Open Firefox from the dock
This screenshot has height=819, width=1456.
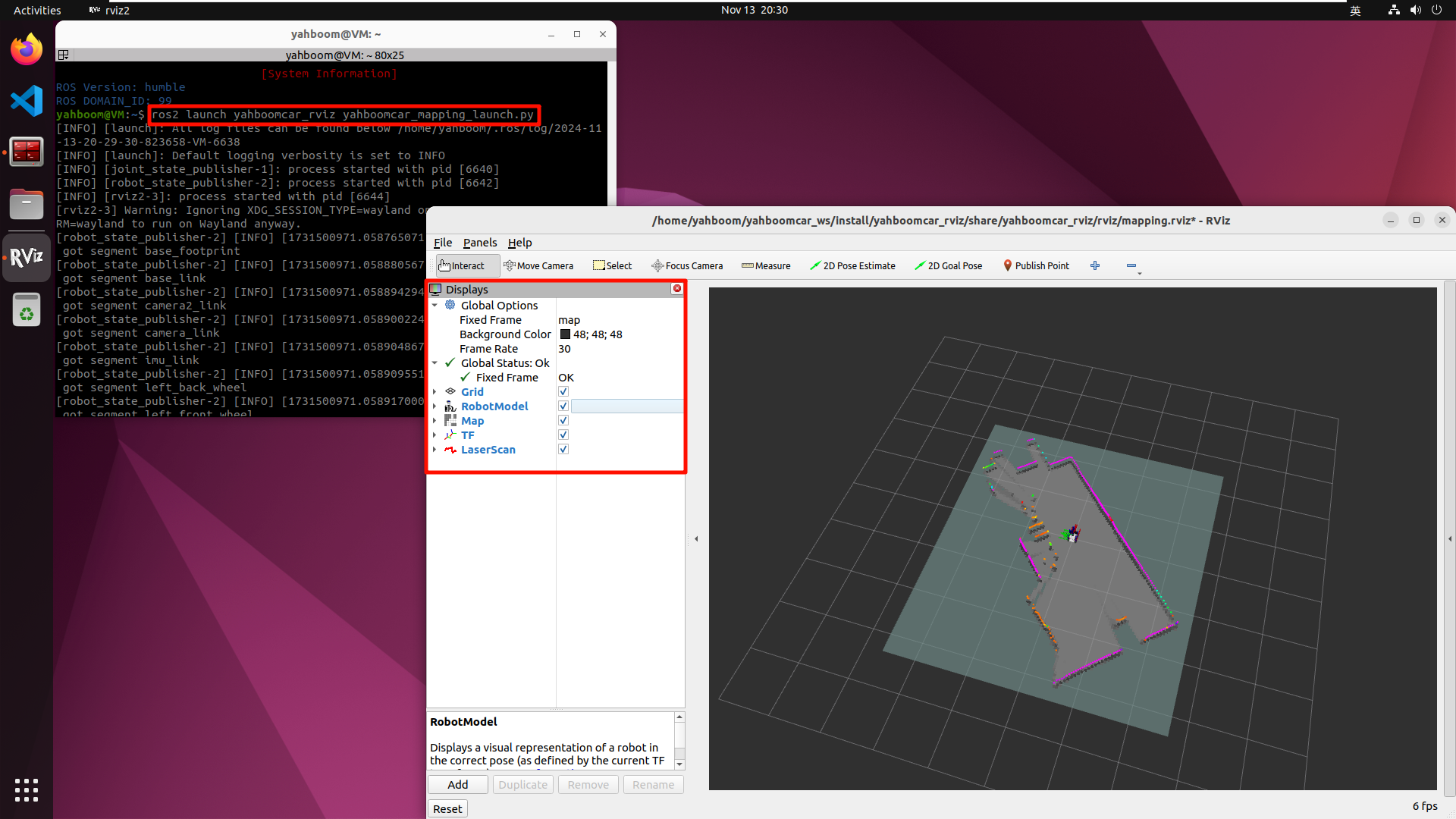coord(27,50)
